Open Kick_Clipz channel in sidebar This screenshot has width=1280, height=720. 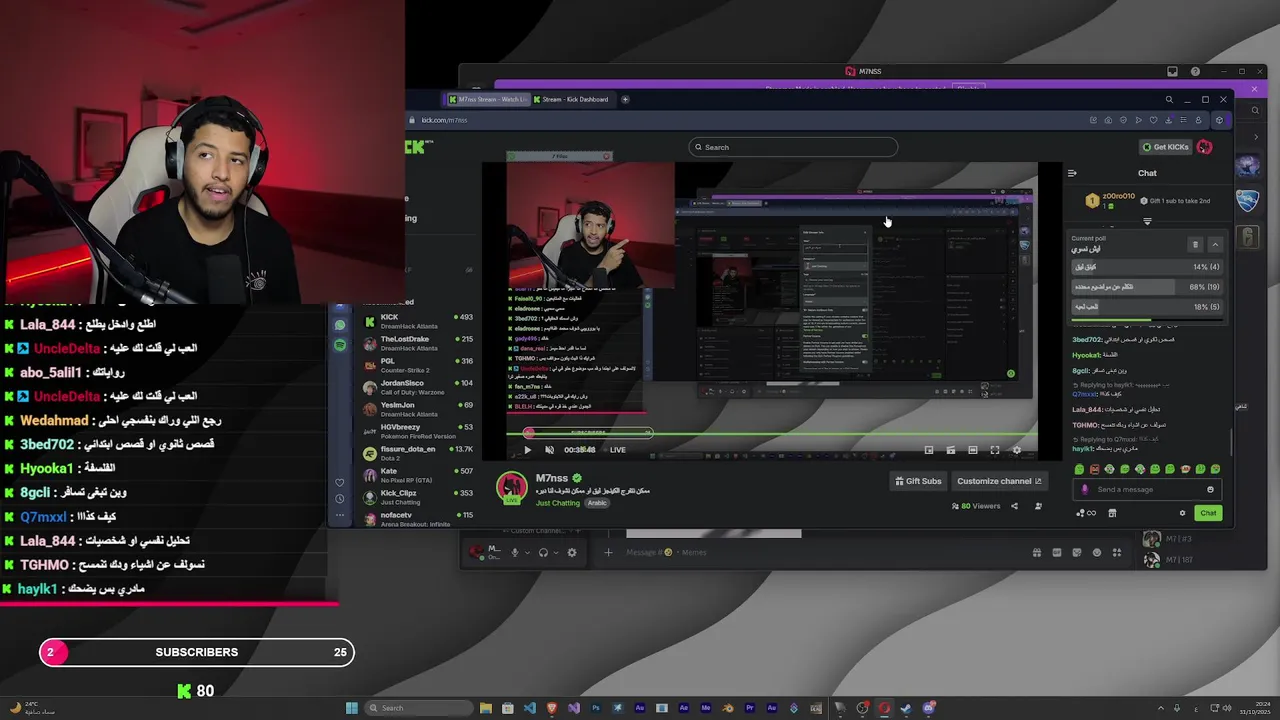pos(417,497)
